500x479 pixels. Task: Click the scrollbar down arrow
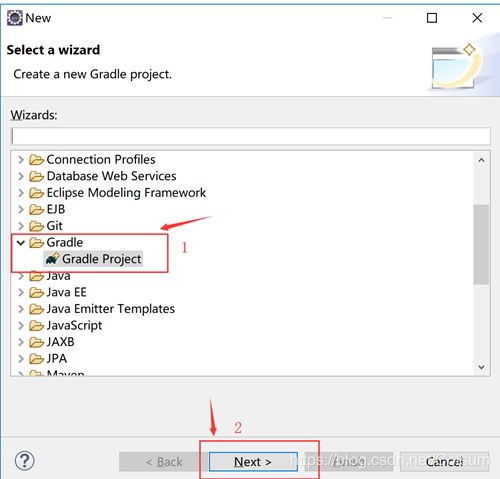tap(481, 367)
